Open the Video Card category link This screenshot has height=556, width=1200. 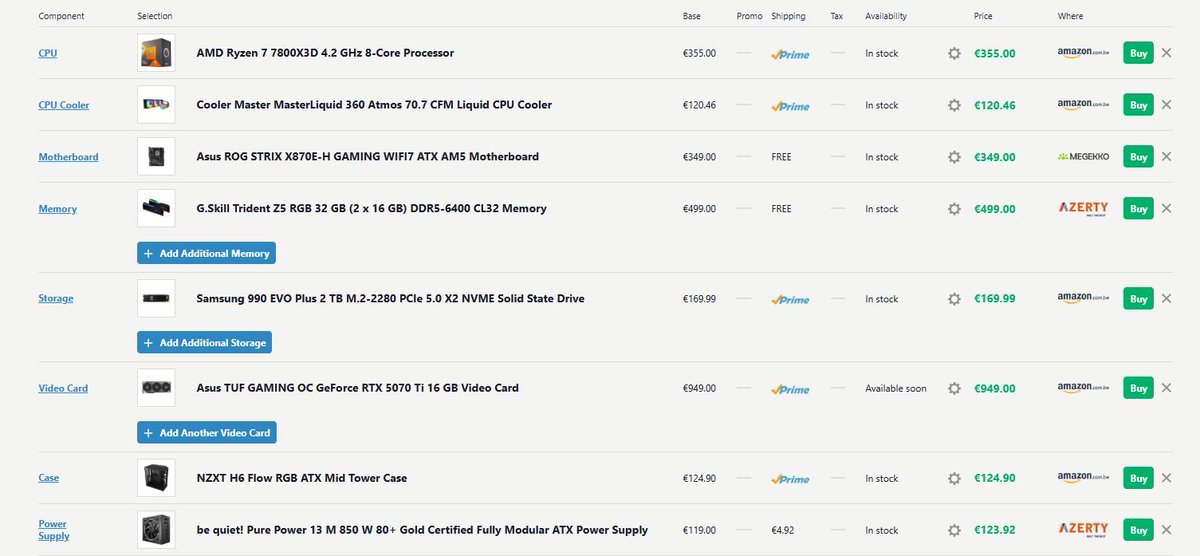pyautogui.click(x=63, y=388)
